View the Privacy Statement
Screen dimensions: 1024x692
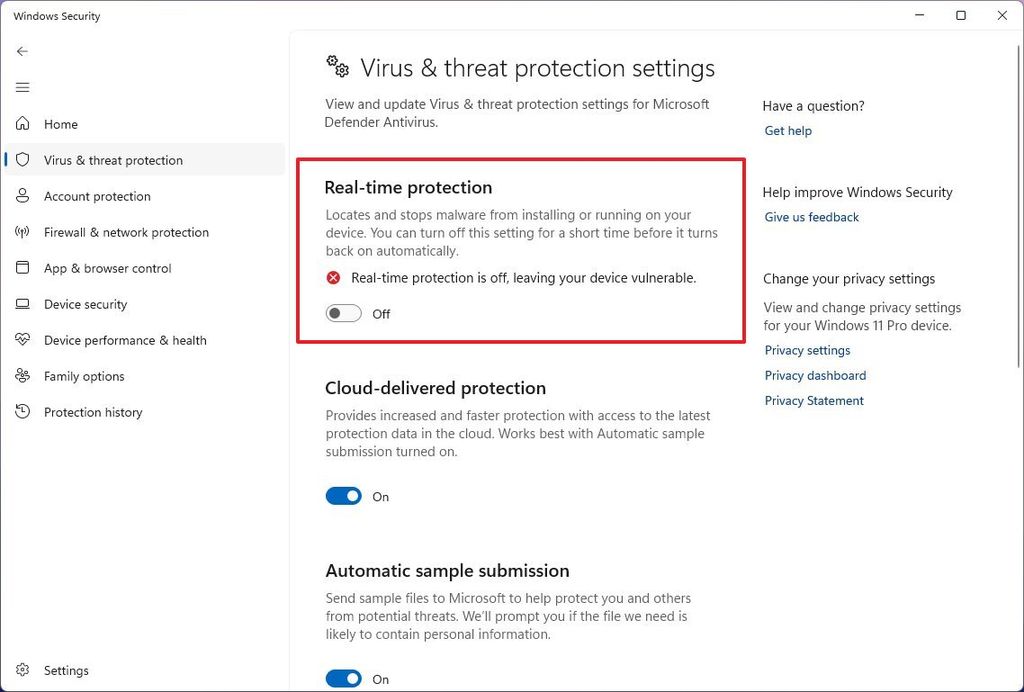pyautogui.click(x=814, y=400)
